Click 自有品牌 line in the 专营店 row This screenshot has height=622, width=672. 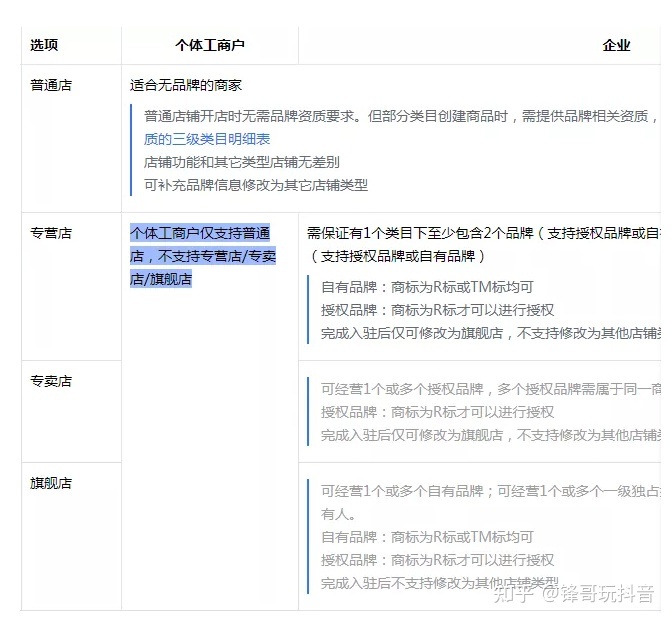click(427, 286)
